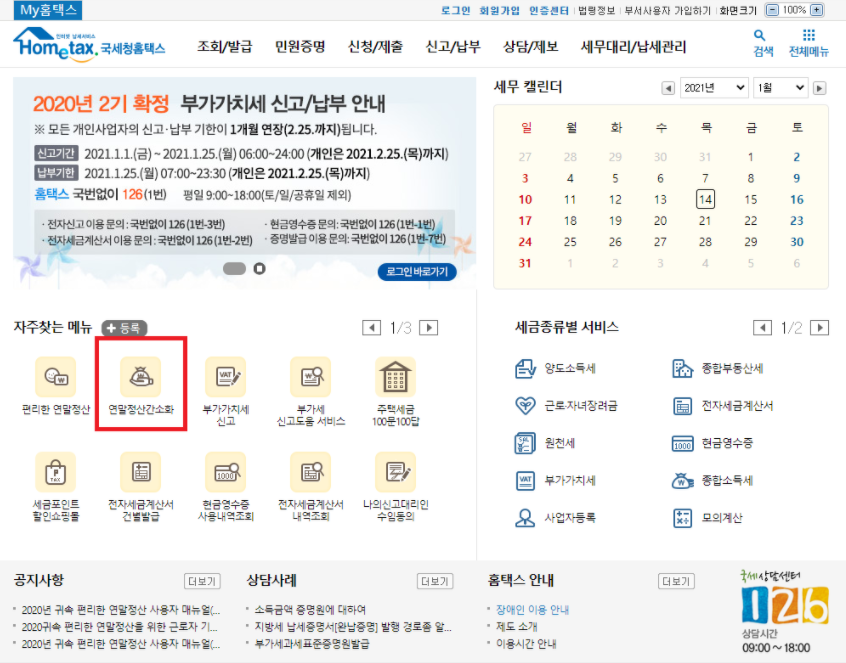Click the Hometax 국세청홈택스 logo
The image size is (846, 663).
pos(89,44)
